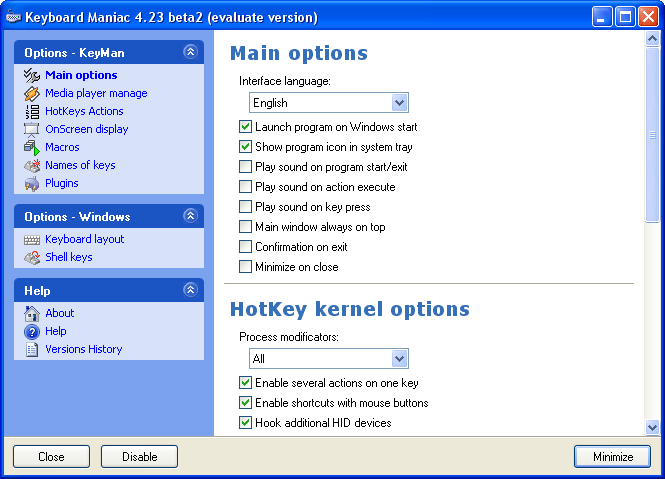Click the Help question mark icon
The image size is (665, 479).
click(32, 331)
